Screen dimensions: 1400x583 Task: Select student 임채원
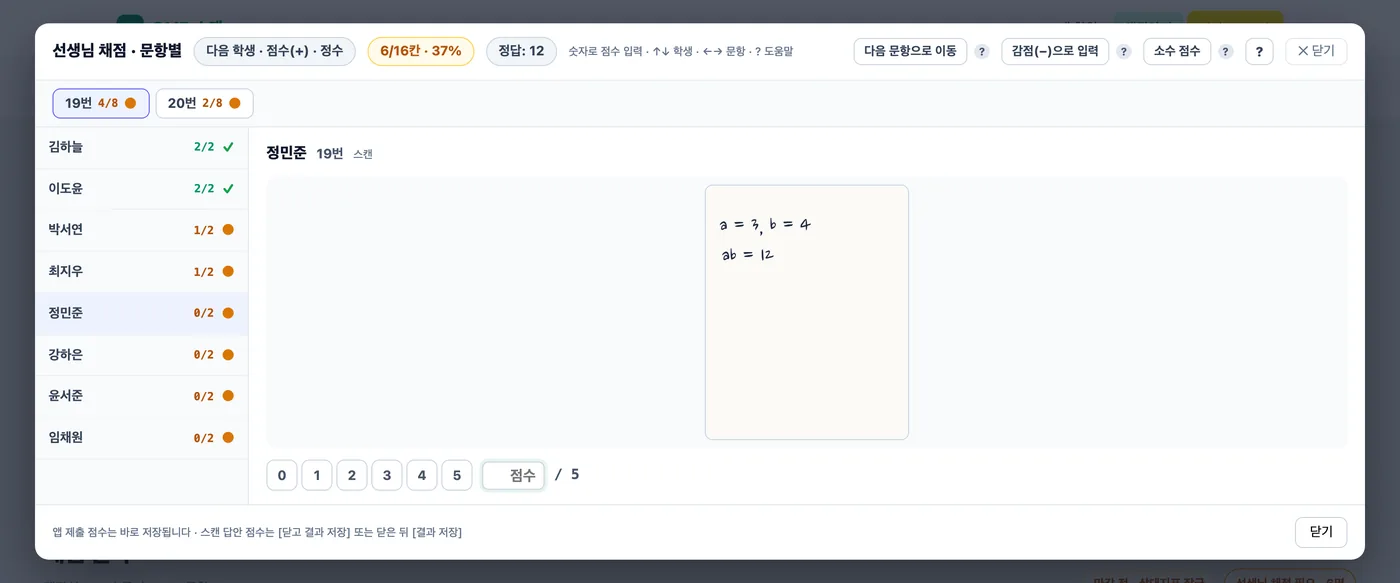pyautogui.click(x=141, y=437)
